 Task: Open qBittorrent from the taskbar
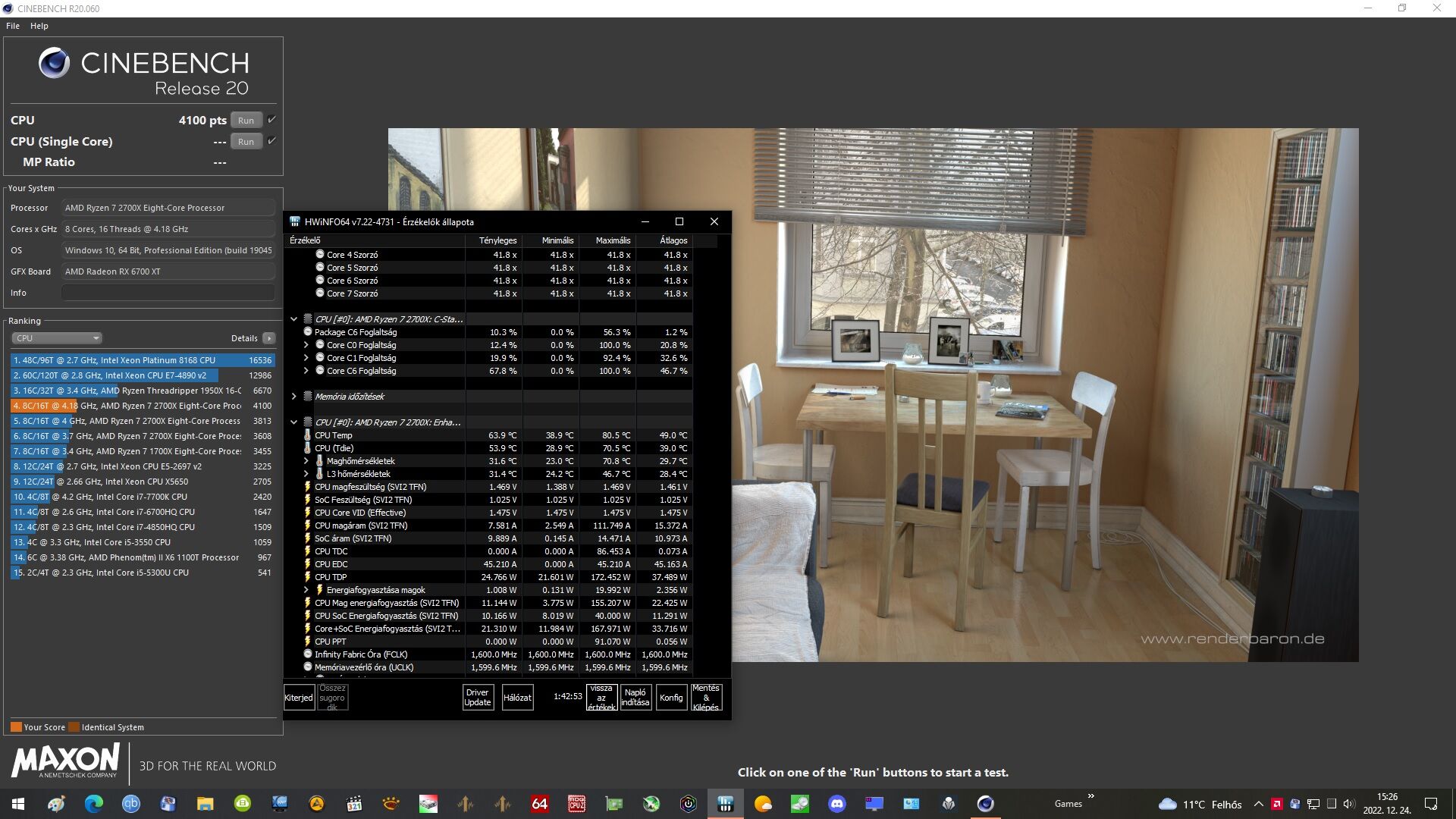(131, 804)
